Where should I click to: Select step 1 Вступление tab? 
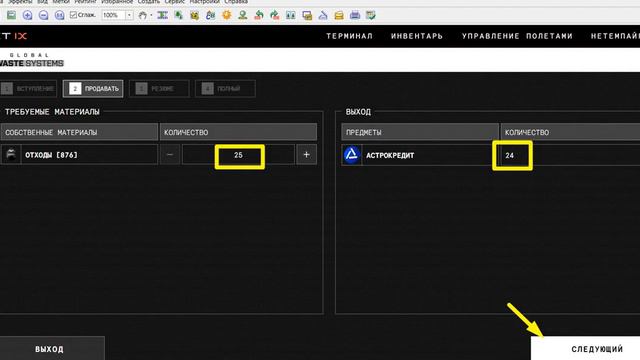29,89
